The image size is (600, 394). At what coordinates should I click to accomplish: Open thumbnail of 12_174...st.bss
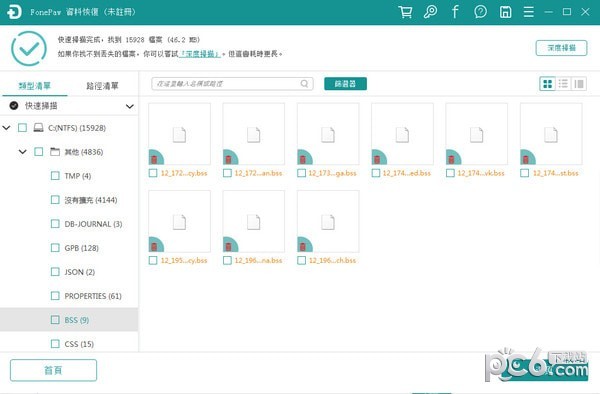coord(551,134)
